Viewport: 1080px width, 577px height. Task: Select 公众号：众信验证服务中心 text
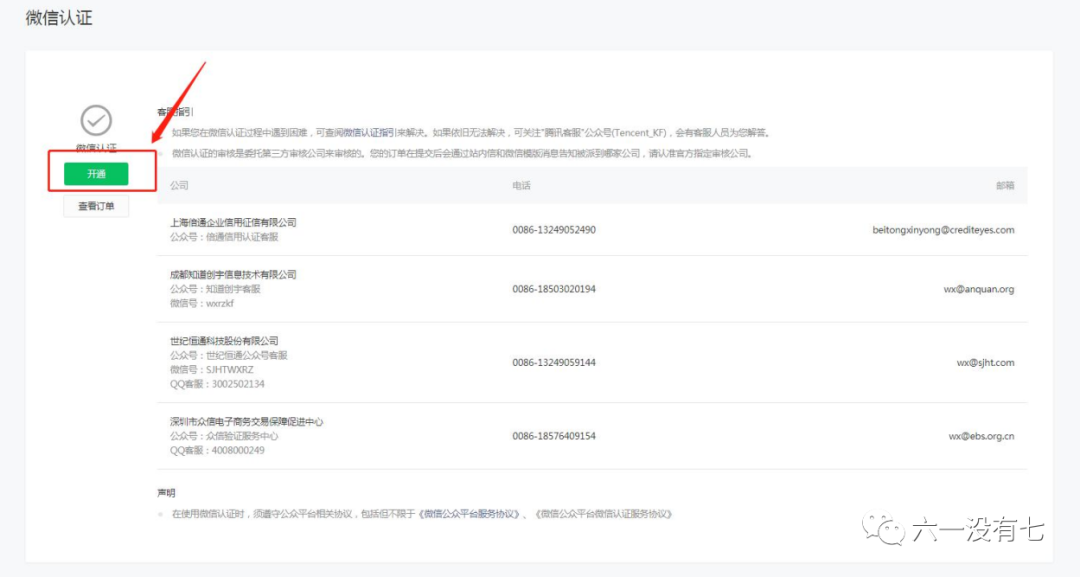(224, 437)
